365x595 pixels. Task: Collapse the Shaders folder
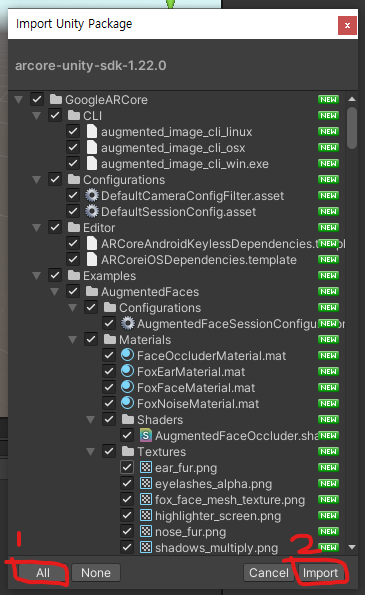click(91, 420)
